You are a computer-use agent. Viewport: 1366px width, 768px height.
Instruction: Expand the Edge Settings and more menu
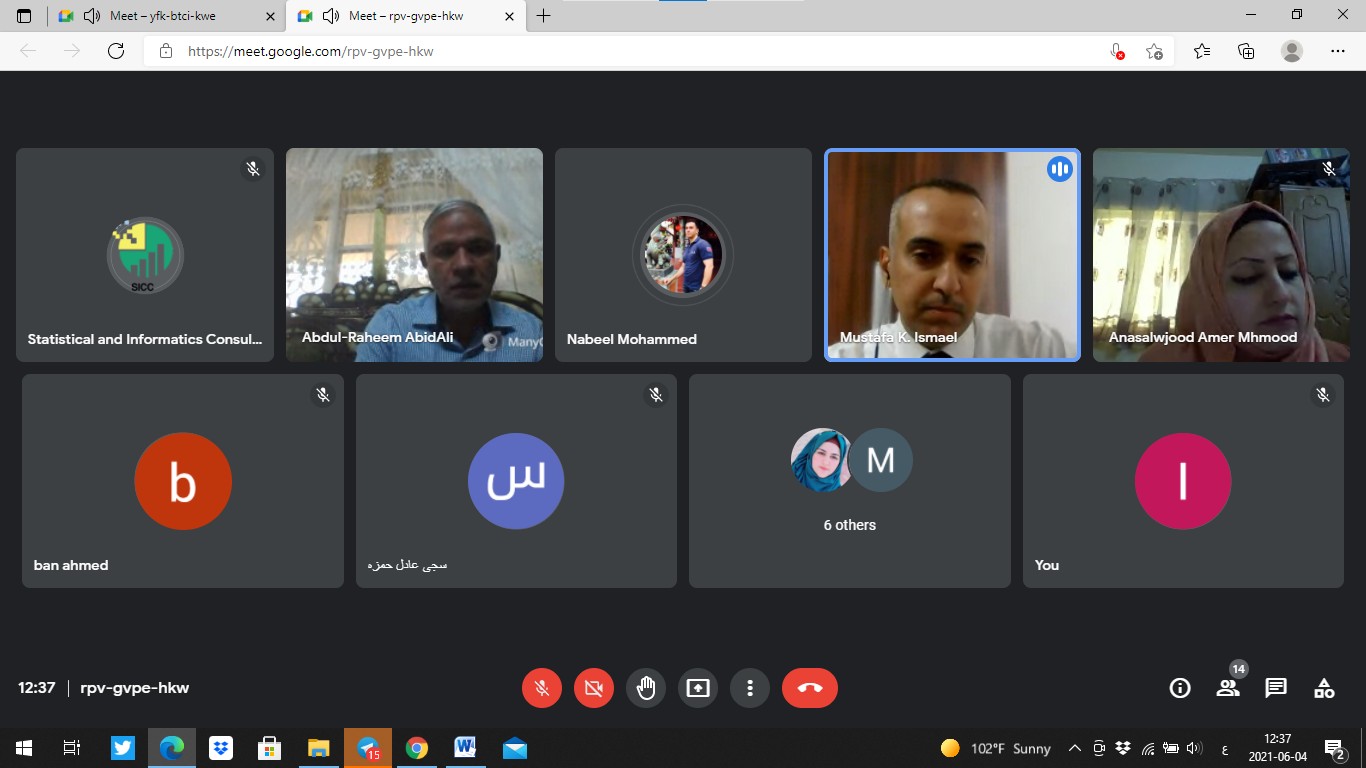pos(1338,51)
